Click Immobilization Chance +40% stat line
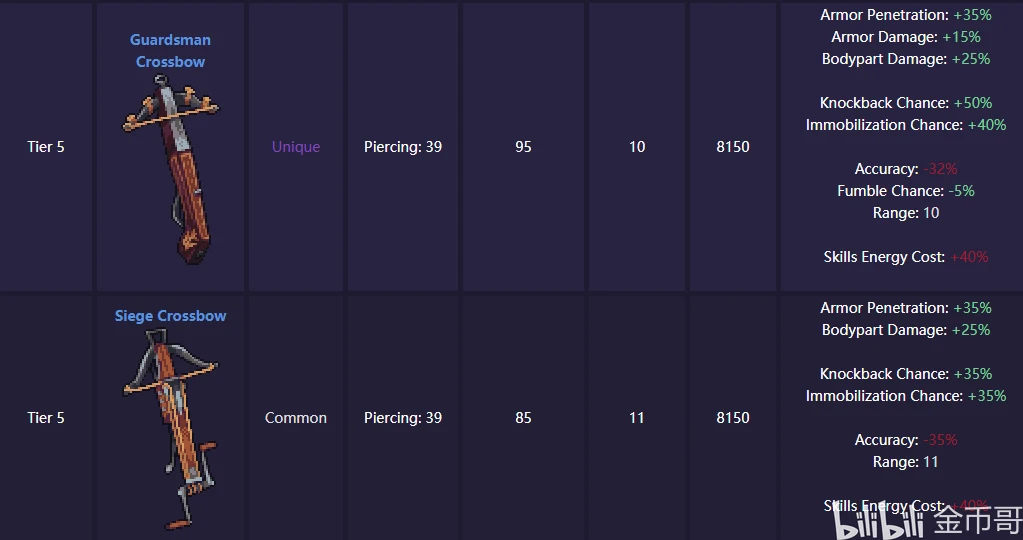This screenshot has width=1023, height=540. (x=906, y=125)
